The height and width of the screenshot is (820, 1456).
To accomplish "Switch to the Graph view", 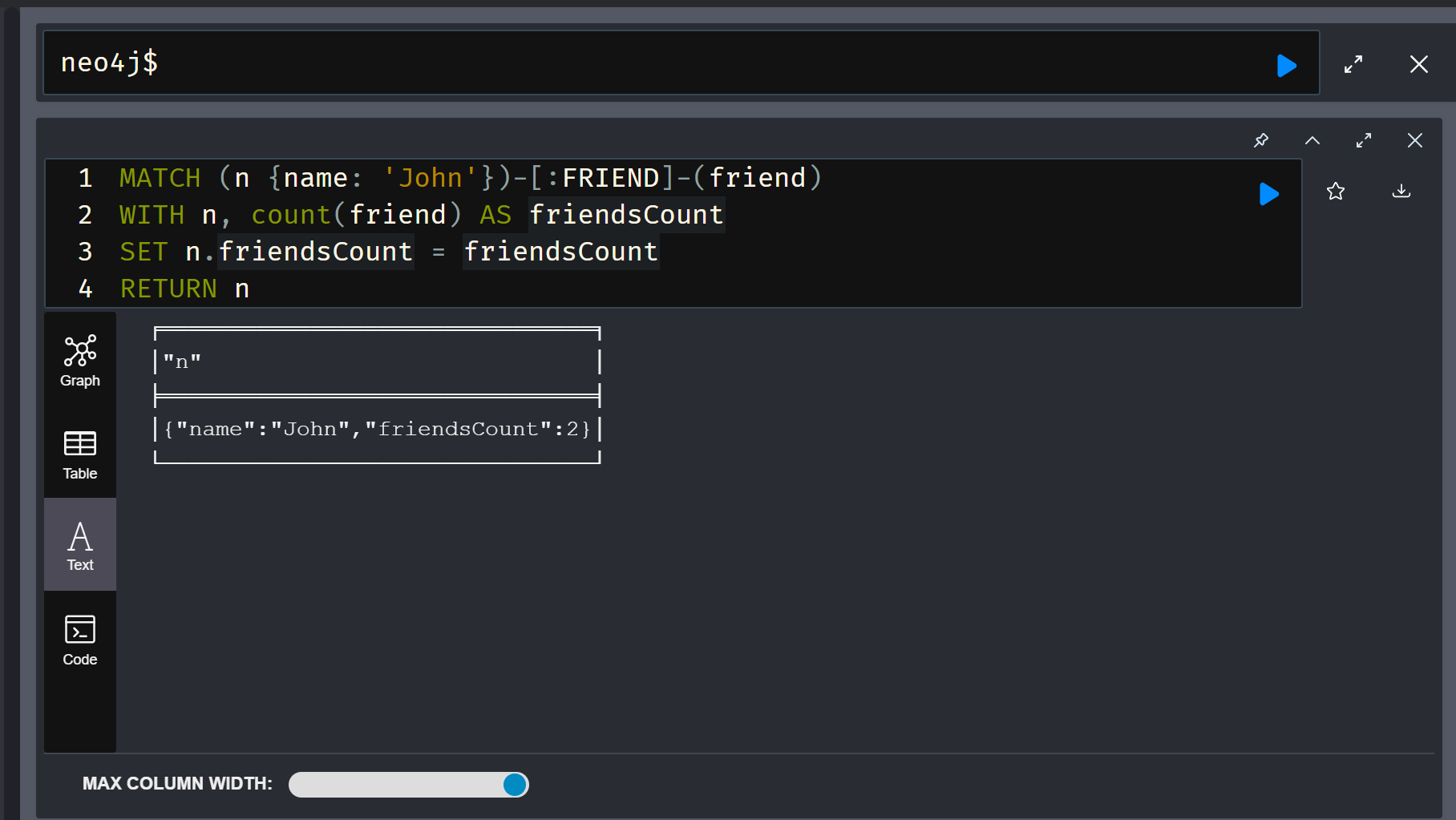I will 80,361.
